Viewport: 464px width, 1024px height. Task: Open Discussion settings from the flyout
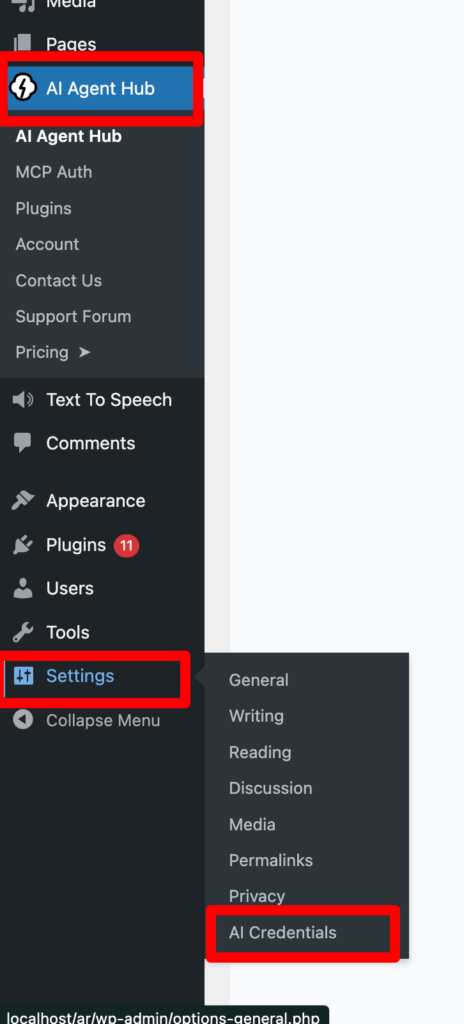[271, 788]
